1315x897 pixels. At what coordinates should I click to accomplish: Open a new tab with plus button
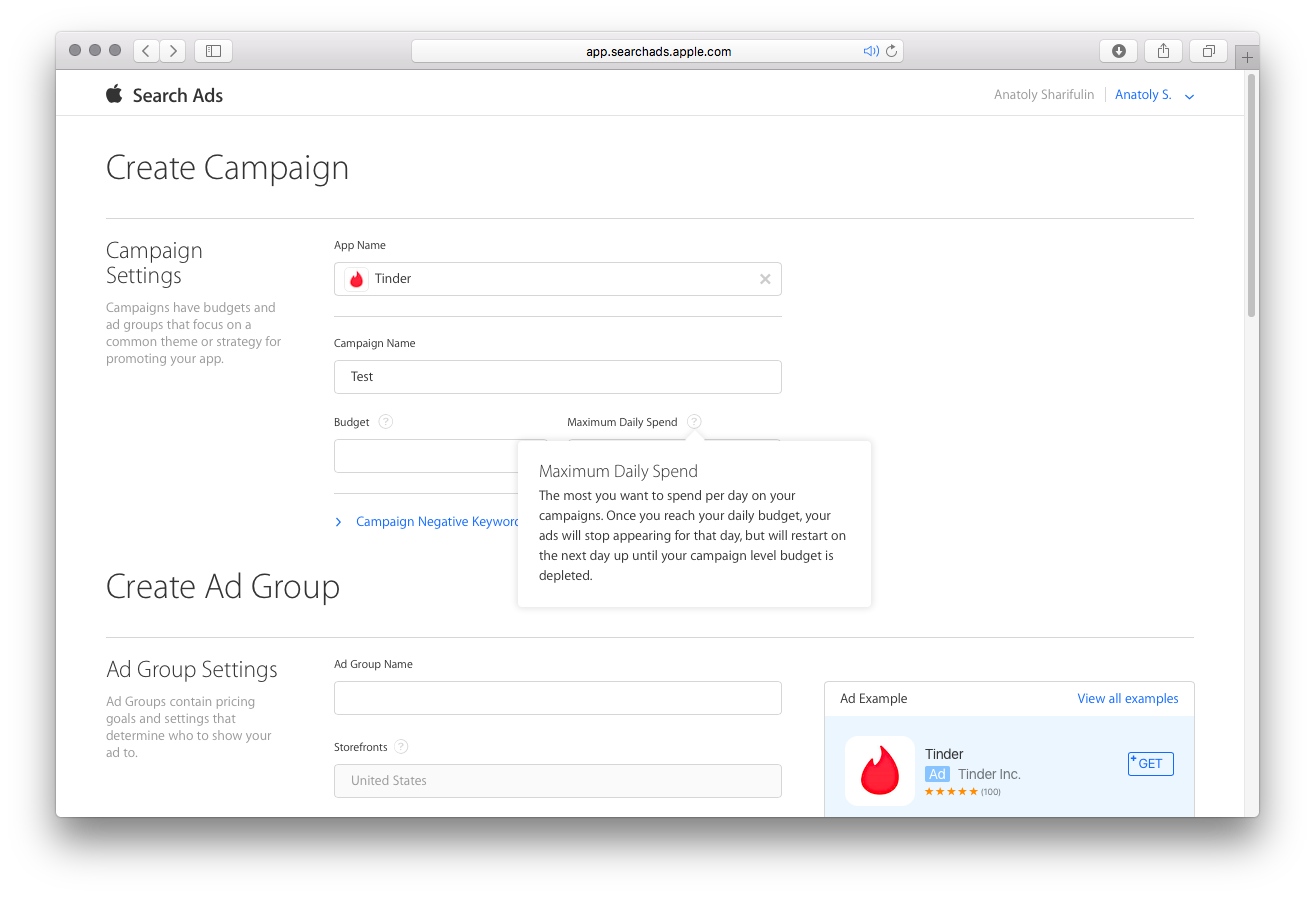[1246, 58]
